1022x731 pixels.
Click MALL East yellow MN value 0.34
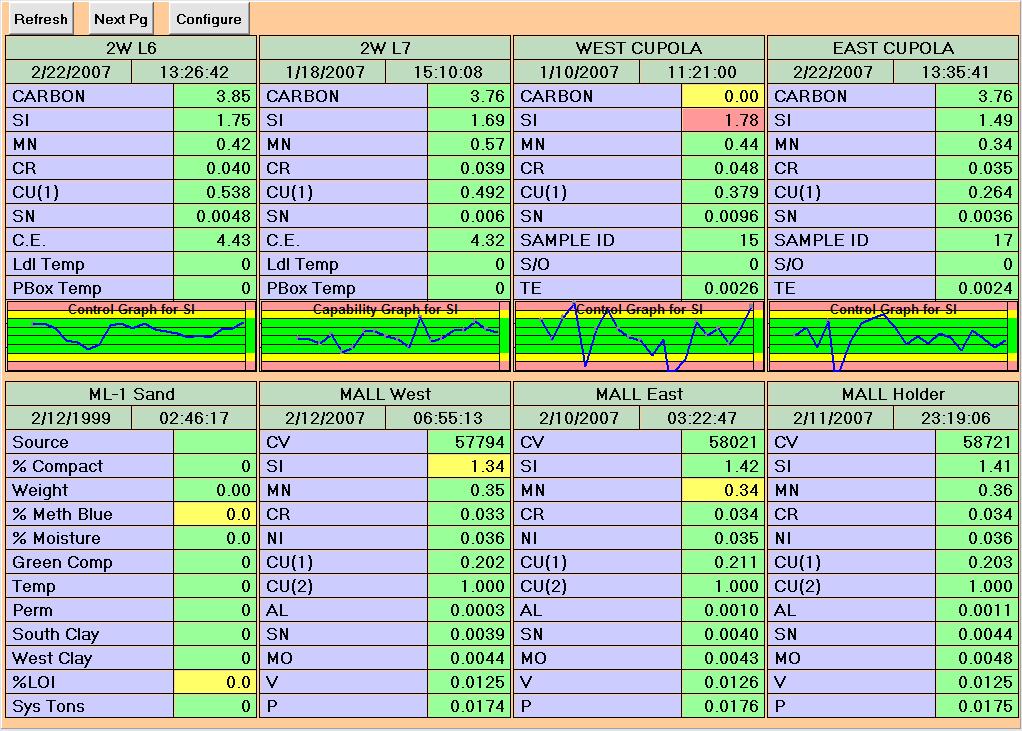click(x=723, y=491)
